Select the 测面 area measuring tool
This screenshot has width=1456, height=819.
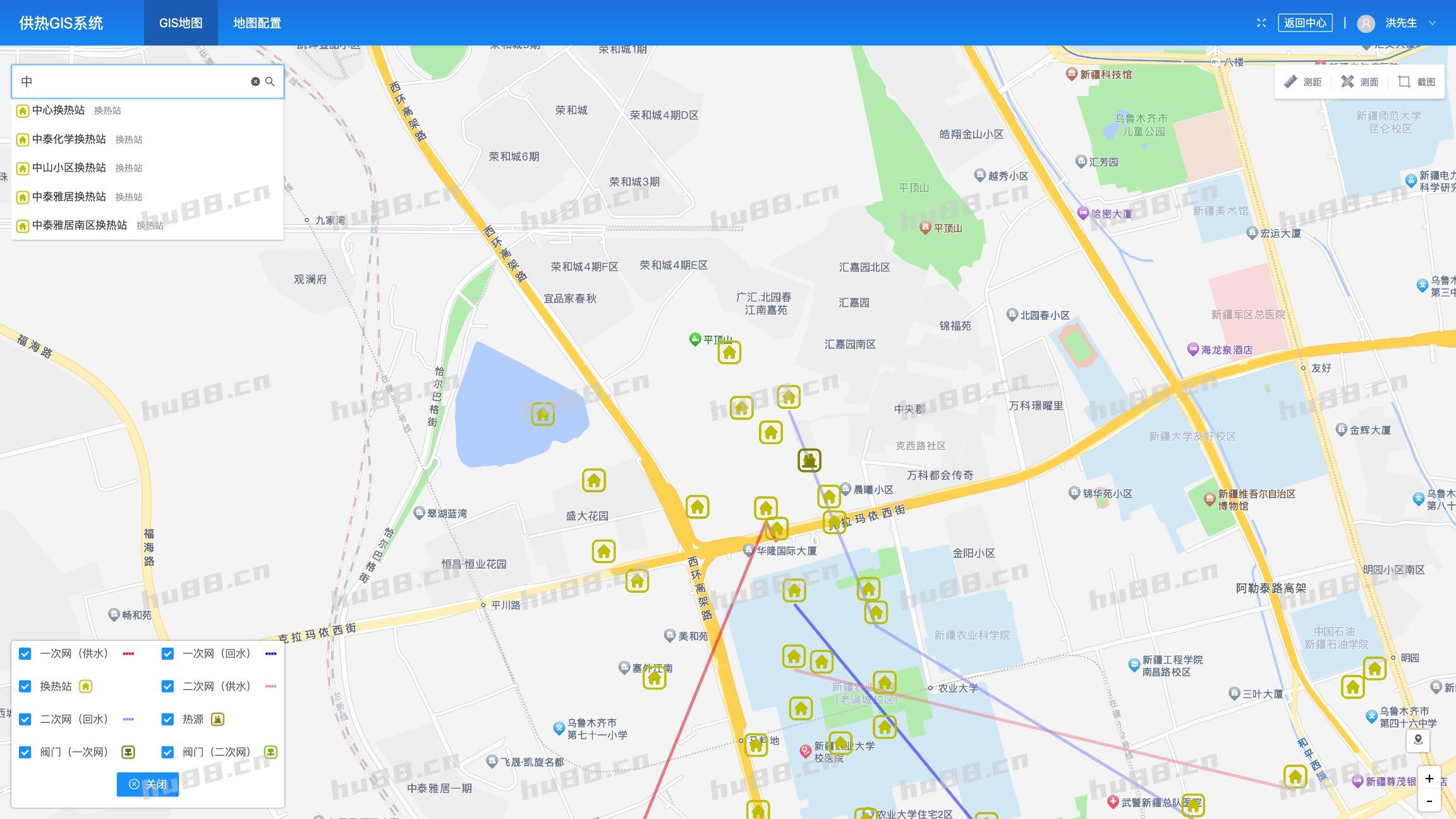(x=1359, y=82)
